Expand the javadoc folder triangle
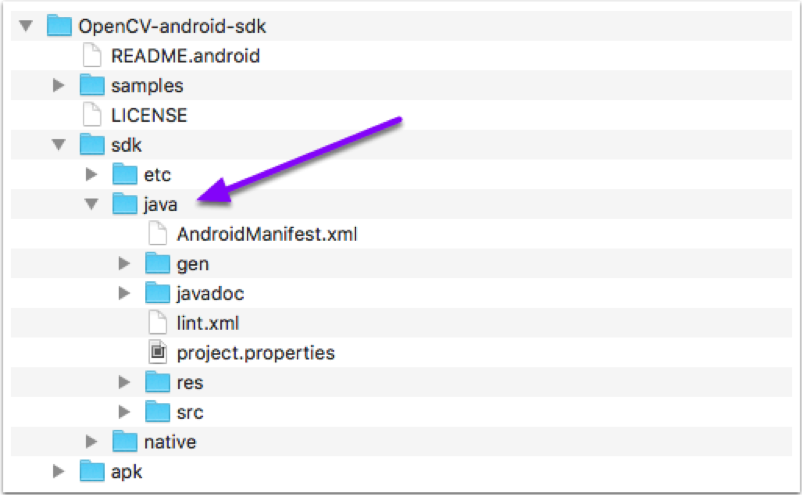Viewport: 802px width, 495px height. (124, 293)
